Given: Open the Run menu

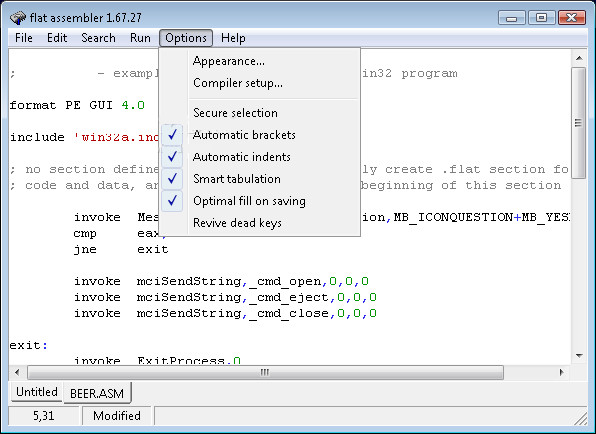Looking at the screenshot, I should pos(140,38).
